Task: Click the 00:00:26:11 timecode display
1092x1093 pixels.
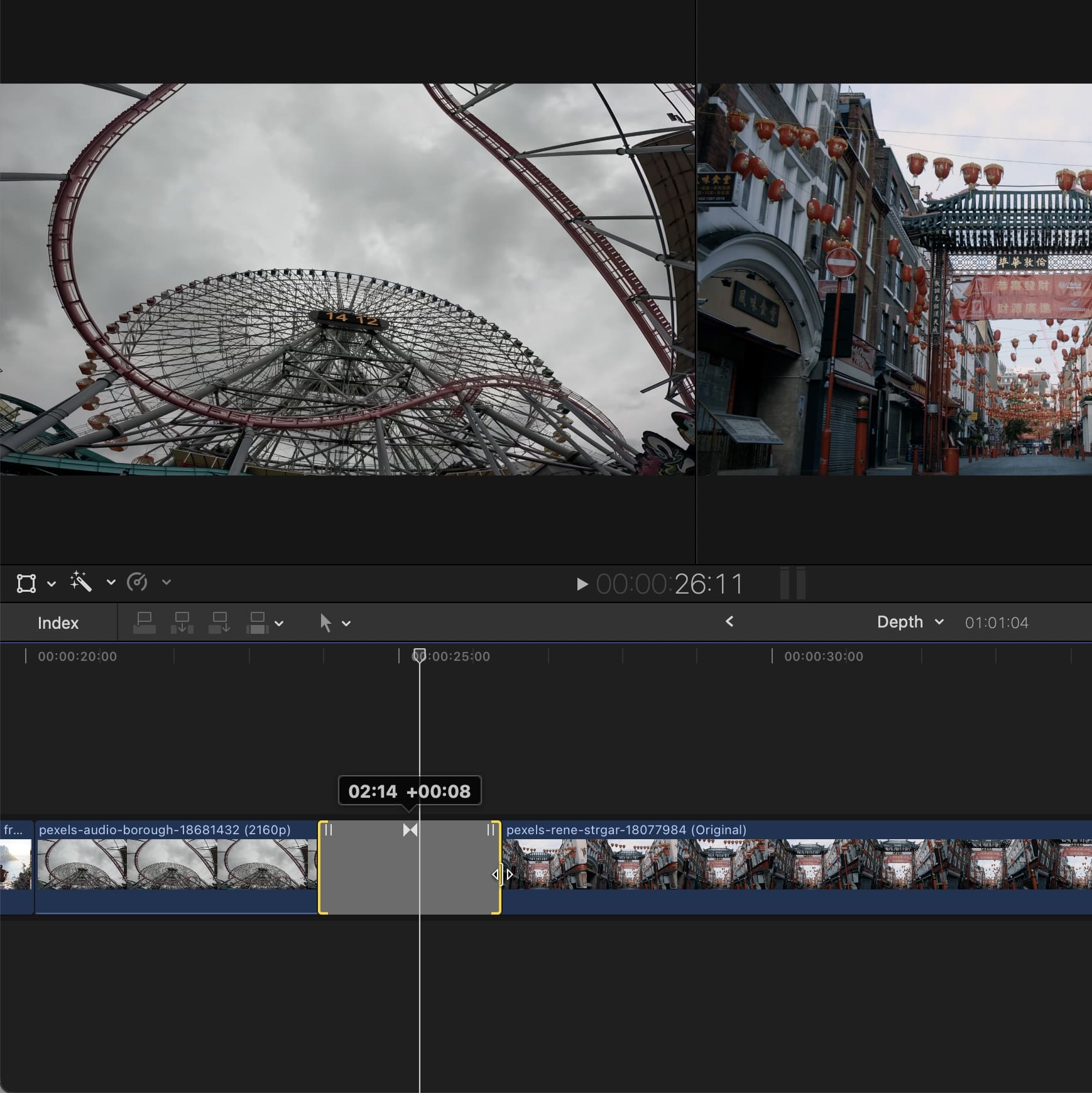Action: 669,584
